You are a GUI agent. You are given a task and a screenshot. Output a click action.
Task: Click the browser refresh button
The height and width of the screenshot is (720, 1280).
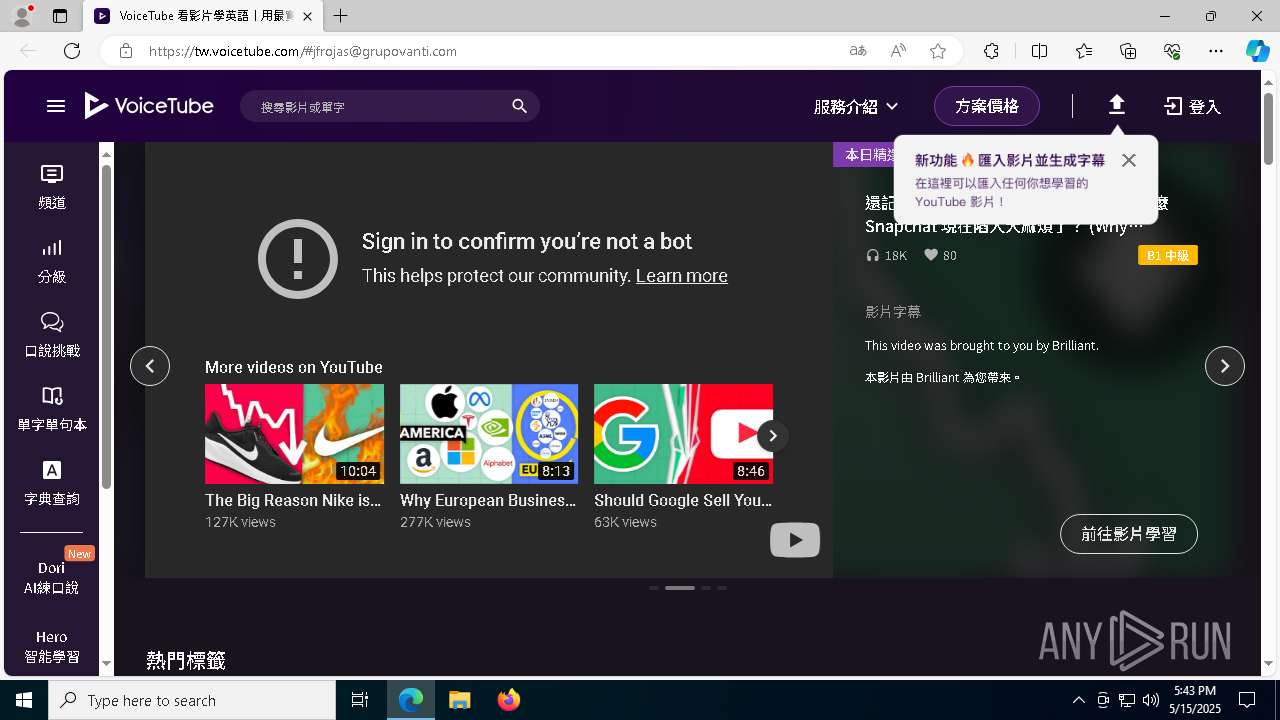[72, 51]
